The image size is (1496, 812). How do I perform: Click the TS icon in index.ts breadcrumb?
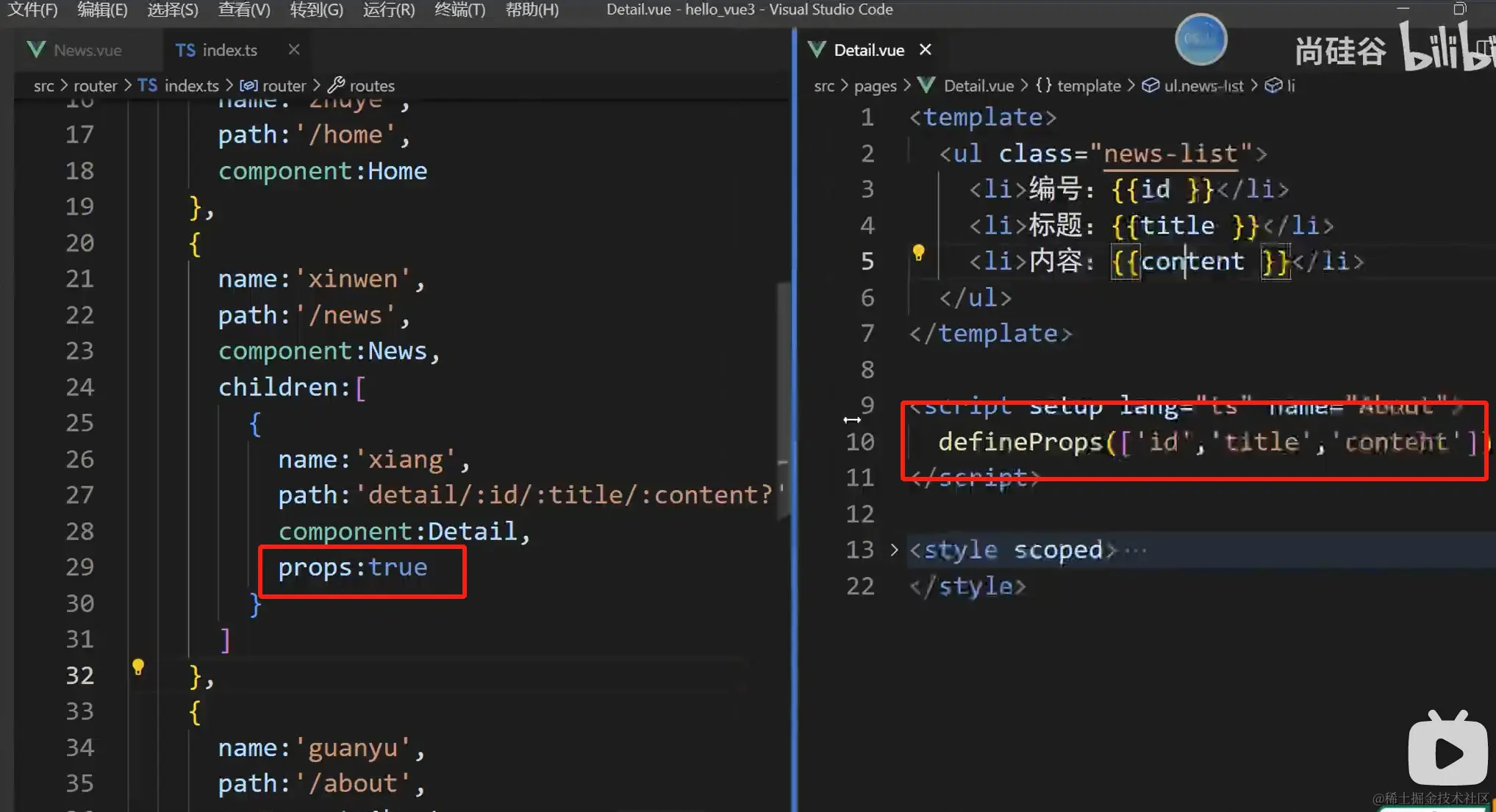pos(148,85)
